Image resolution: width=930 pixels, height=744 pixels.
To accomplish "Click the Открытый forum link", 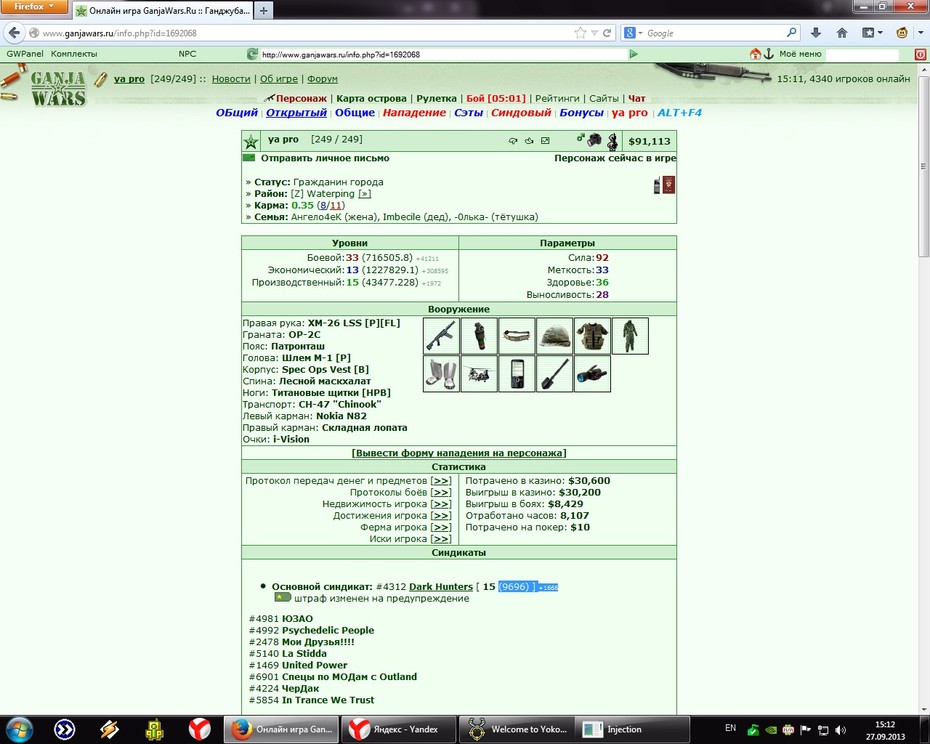I will pyautogui.click(x=296, y=113).
